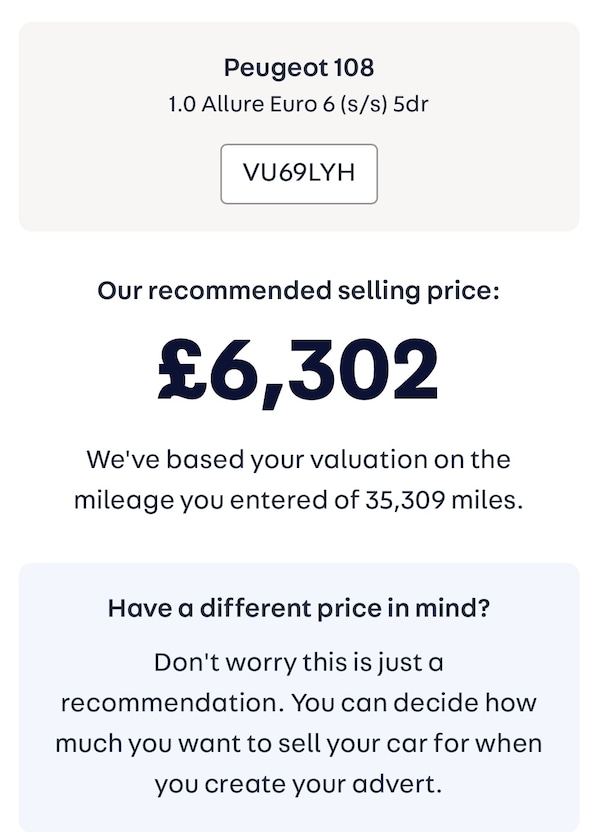The image size is (600, 832).
Task: Click the '5dr' door count text
Action: click(411, 103)
